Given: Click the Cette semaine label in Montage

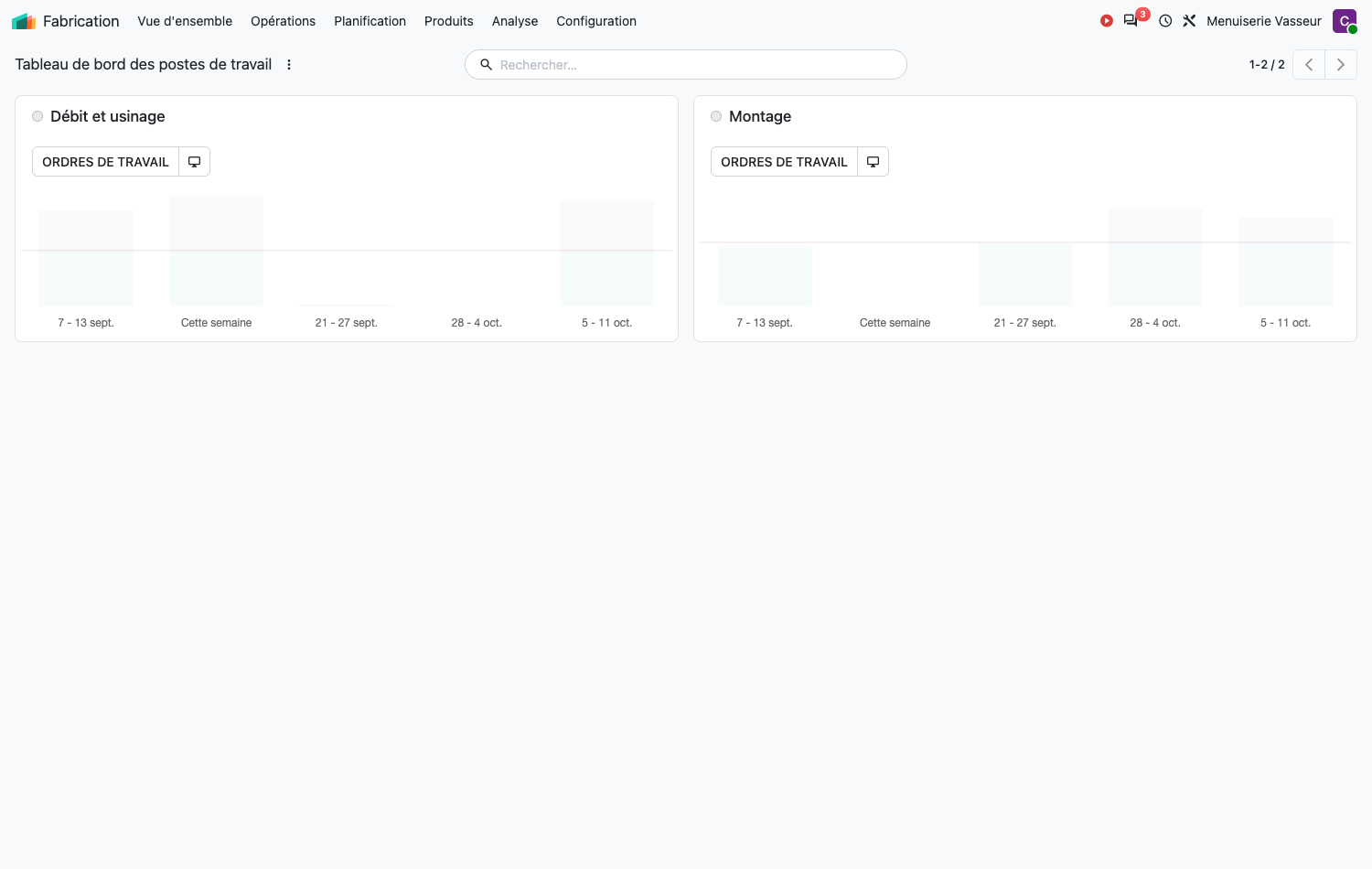Looking at the screenshot, I should [x=895, y=323].
